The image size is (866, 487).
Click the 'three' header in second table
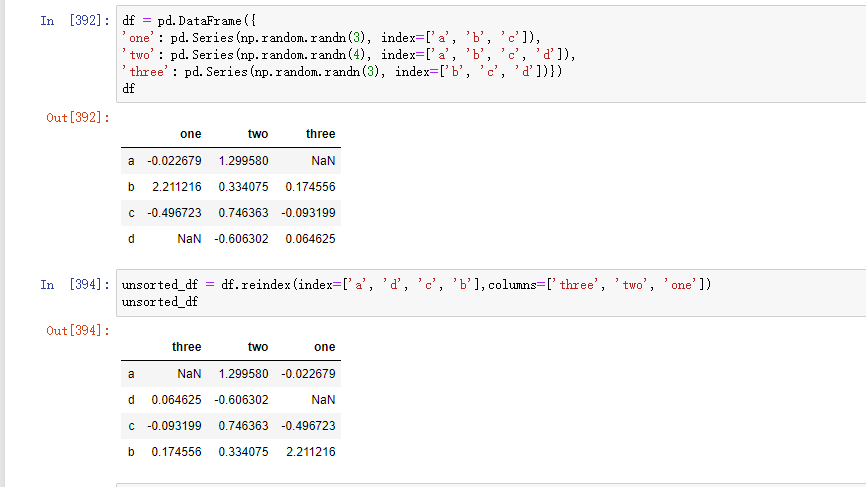tap(186, 347)
